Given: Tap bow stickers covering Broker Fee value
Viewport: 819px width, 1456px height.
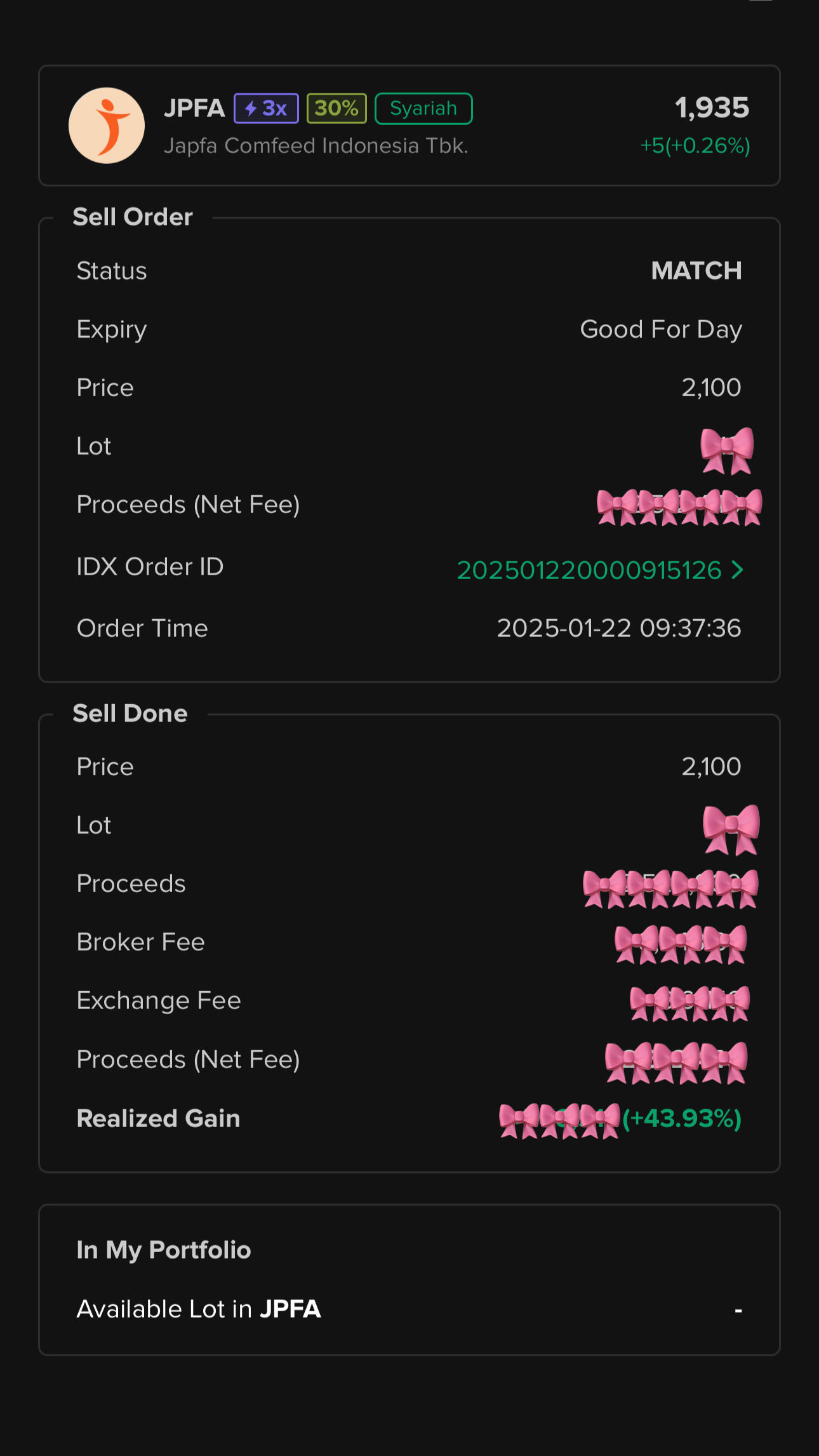Looking at the screenshot, I should 681,944.
